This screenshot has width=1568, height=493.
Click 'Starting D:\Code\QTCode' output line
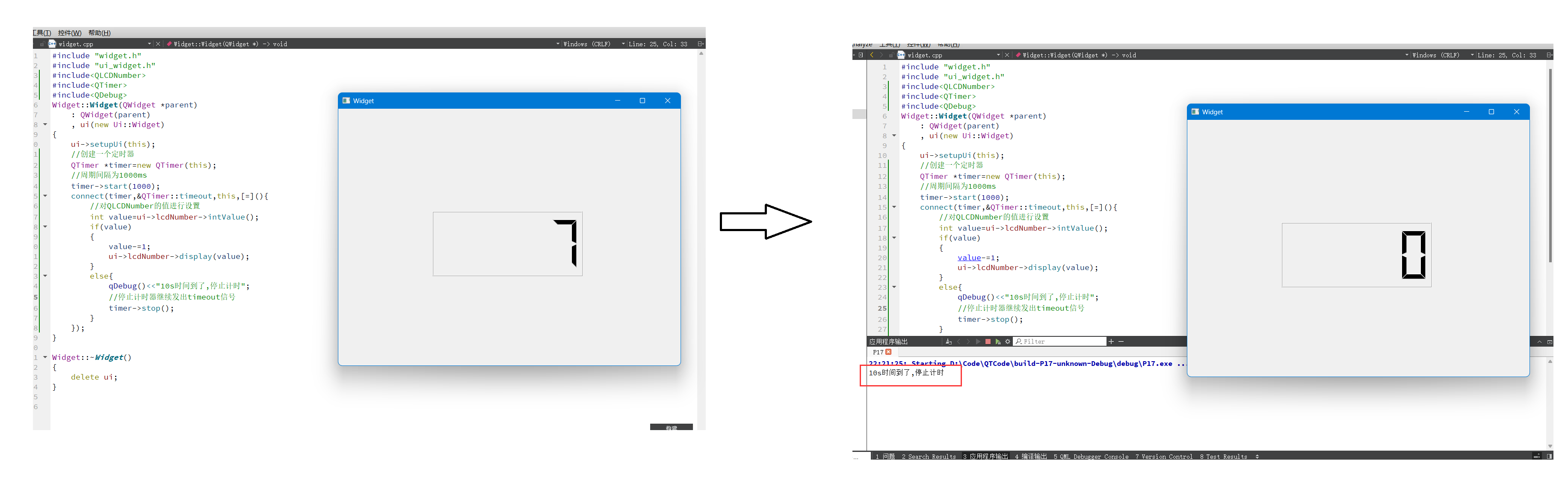click(x=1027, y=363)
